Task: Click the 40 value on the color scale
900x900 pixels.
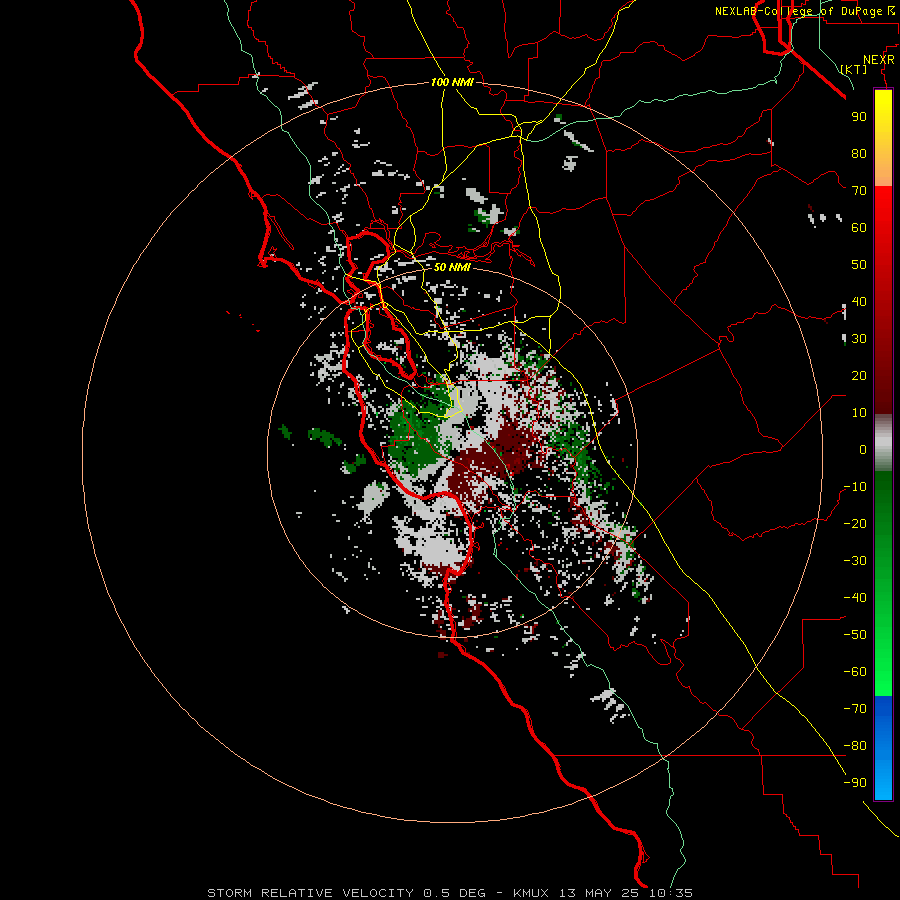Action: click(x=859, y=301)
